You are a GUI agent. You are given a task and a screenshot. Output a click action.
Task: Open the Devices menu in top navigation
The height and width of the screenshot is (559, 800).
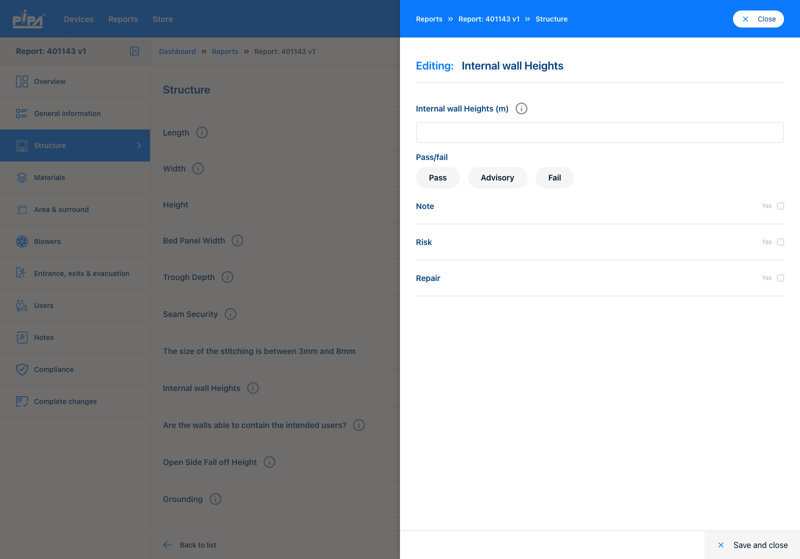(78, 19)
